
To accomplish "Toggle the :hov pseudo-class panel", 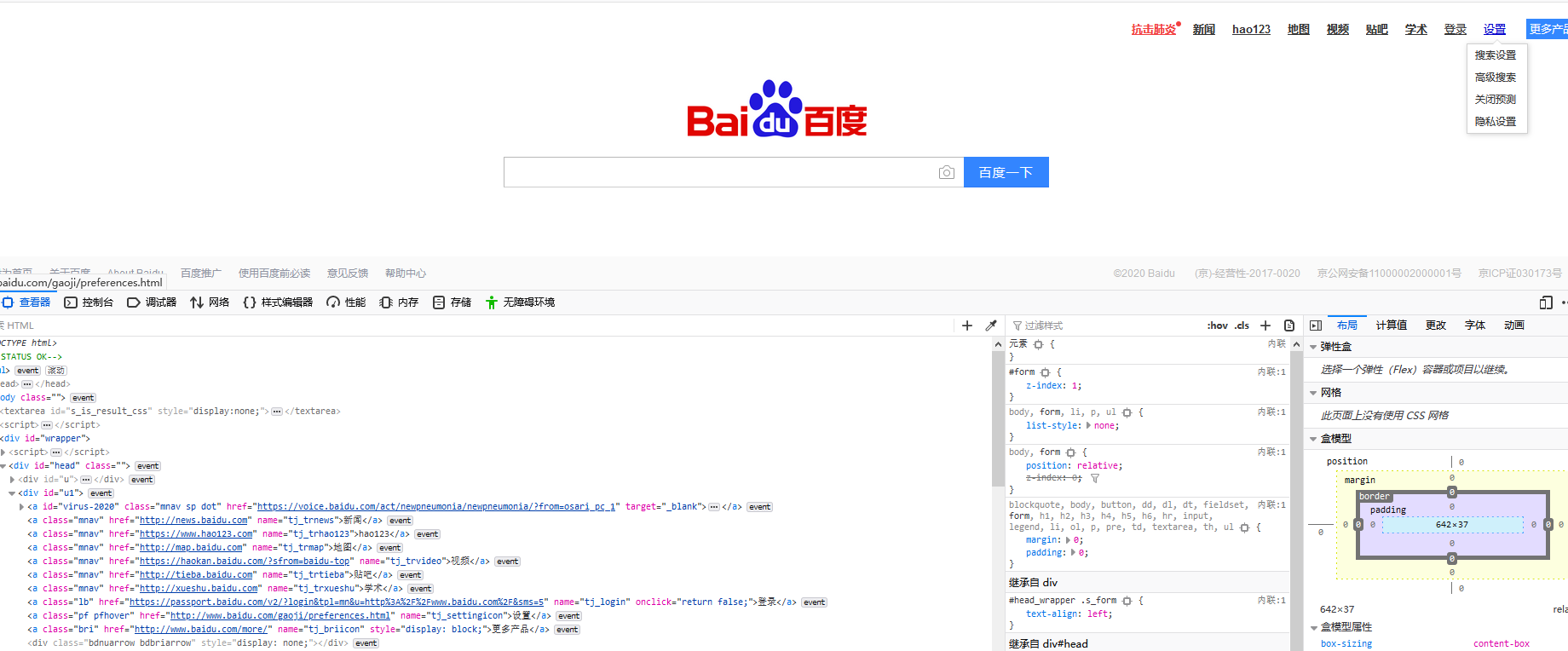I will click(x=1217, y=325).
